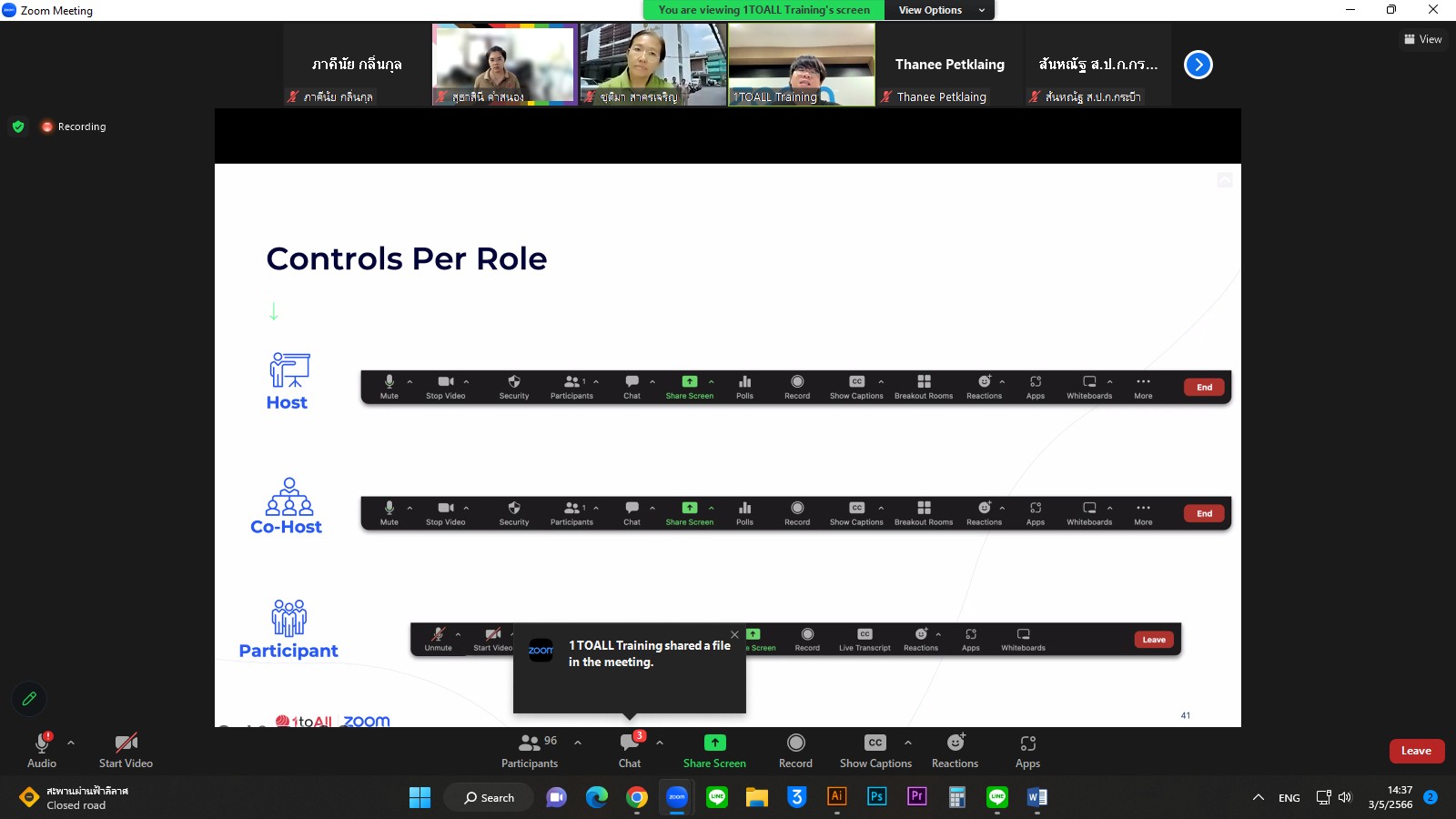
Task: Click the taskbar Search box
Action: [490, 797]
